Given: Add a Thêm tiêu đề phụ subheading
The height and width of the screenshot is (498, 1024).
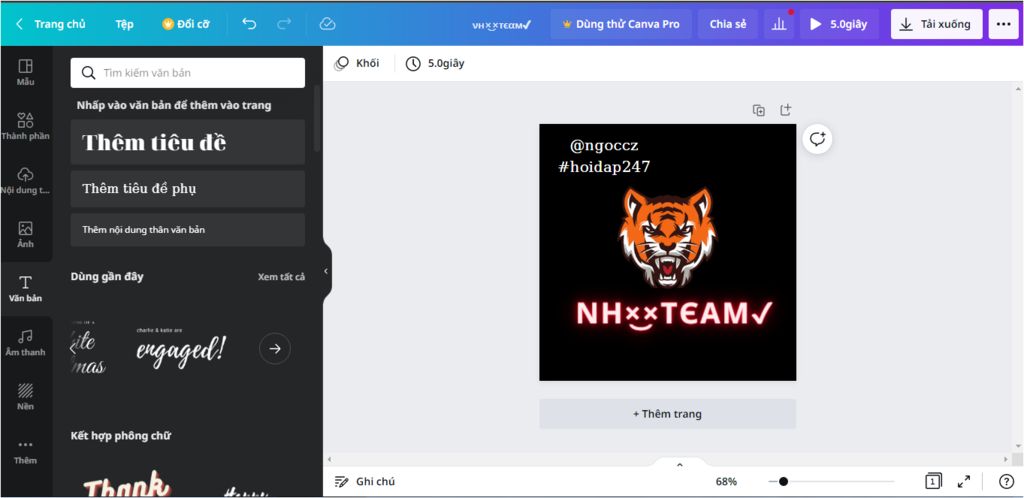Looking at the screenshot, I should (x=187, y=189).
